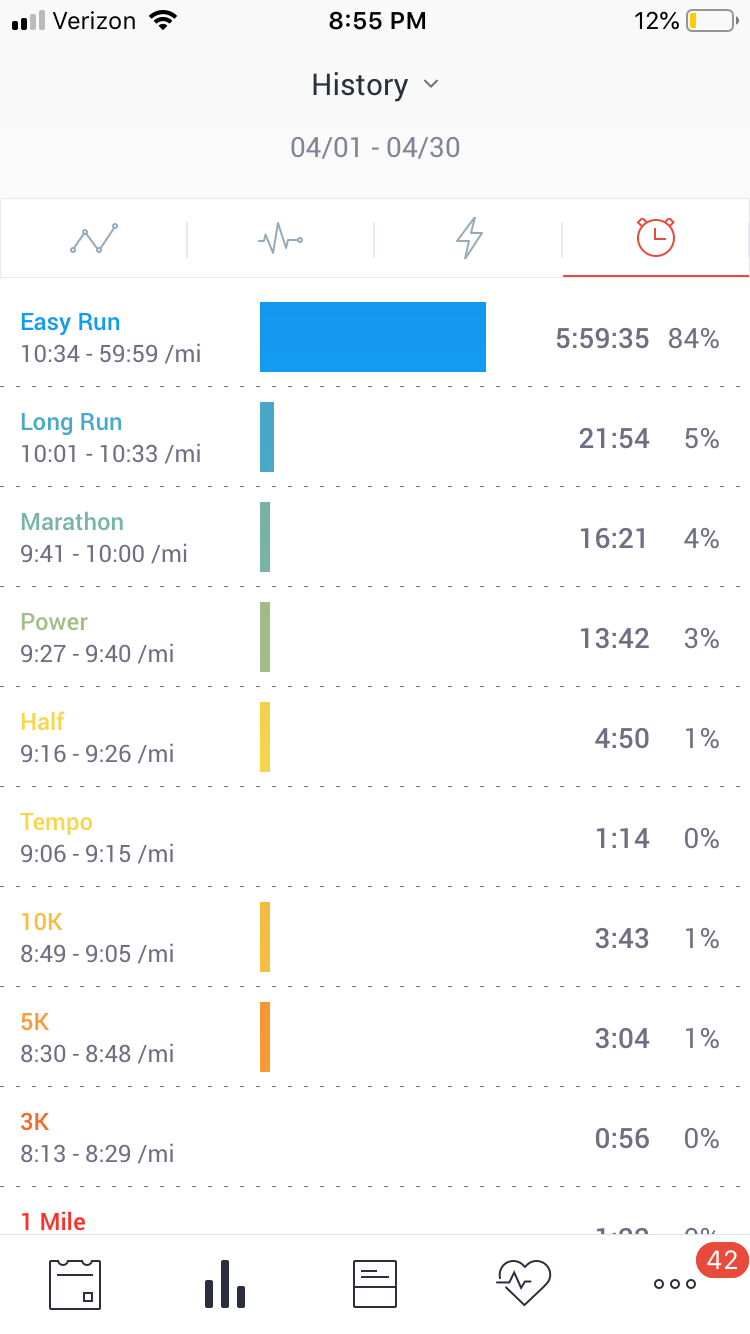Image resolution: width=750 pixels, height=1334 pixels.
Task: Select the alarm clock time tab
Action: point(656,237)
